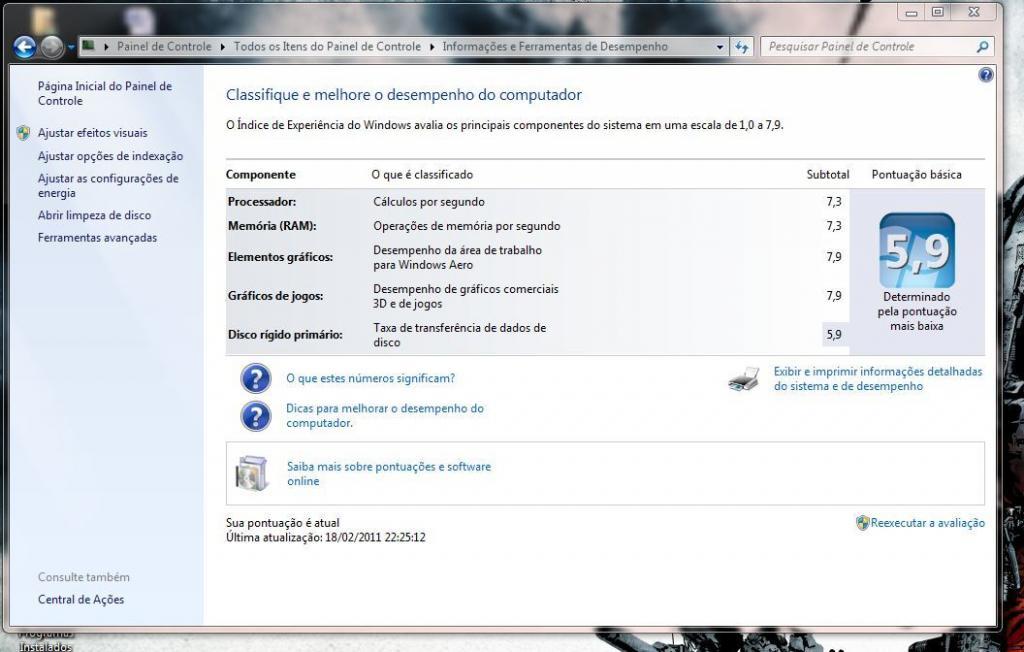The width and height of the screenshot is (1024, 652).
Task: Open Abrir limpeza de disco
Action: coord(94,215)
